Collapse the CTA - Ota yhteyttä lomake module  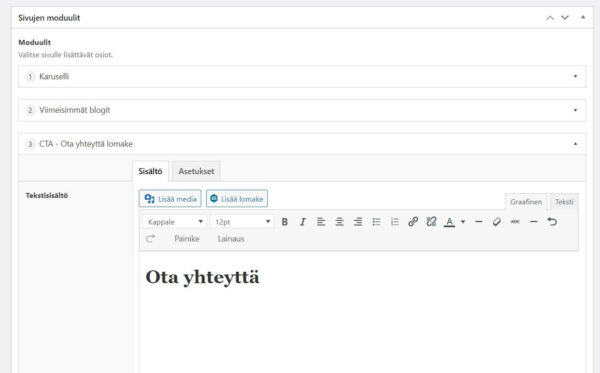[575, 144]
